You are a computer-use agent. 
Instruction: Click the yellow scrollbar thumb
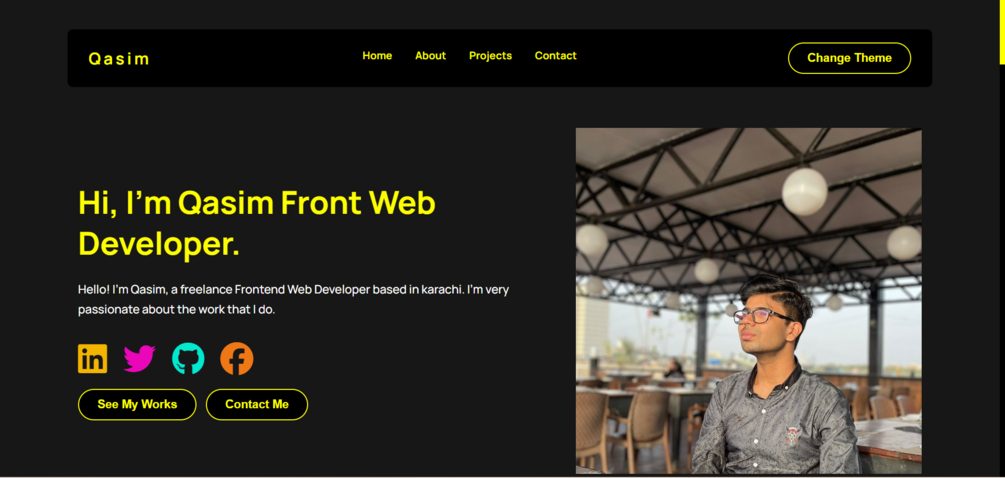[x=1002, y=32]
